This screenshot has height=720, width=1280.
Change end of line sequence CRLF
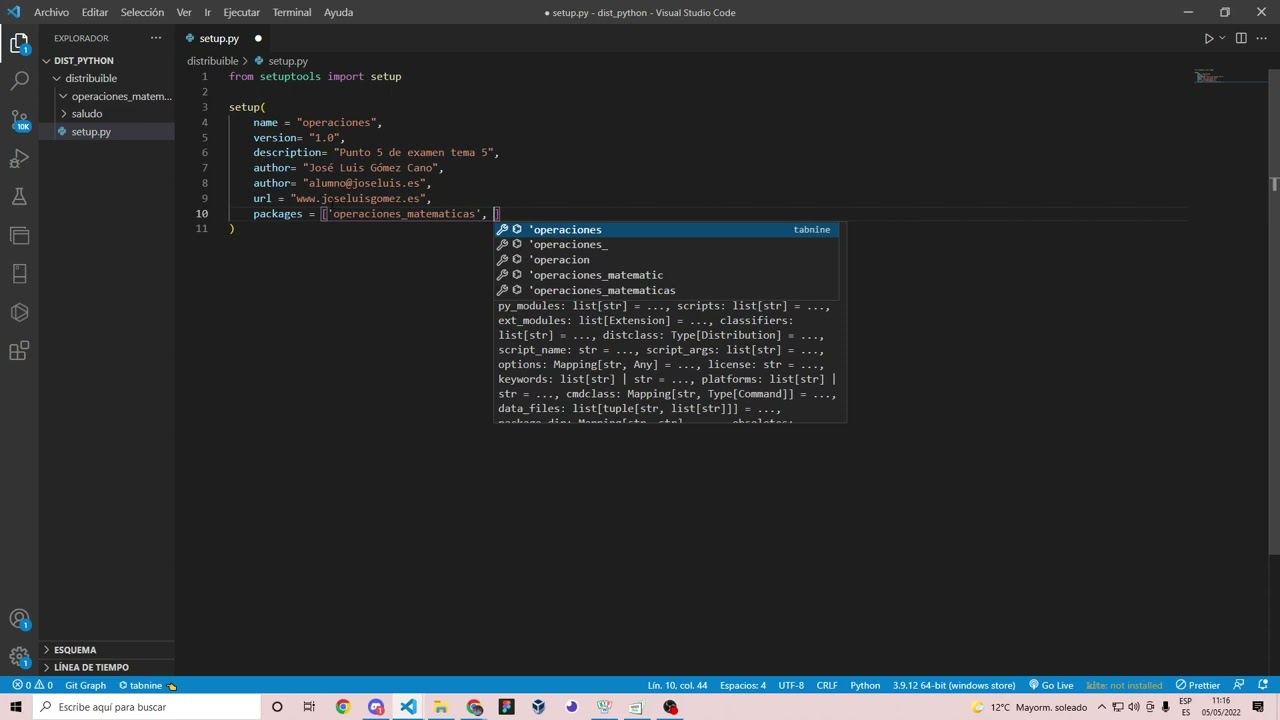[827, 685]
